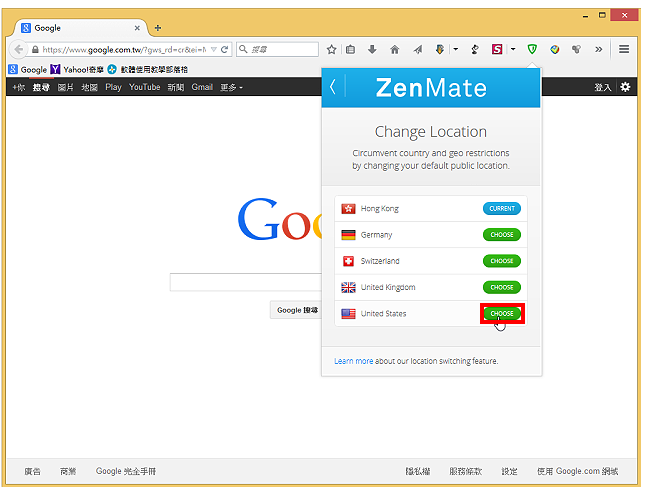This screenshot has height=487, width=651.
Task: Click 使用 Google.com 網域 footer link
Action: pos(578,471)
